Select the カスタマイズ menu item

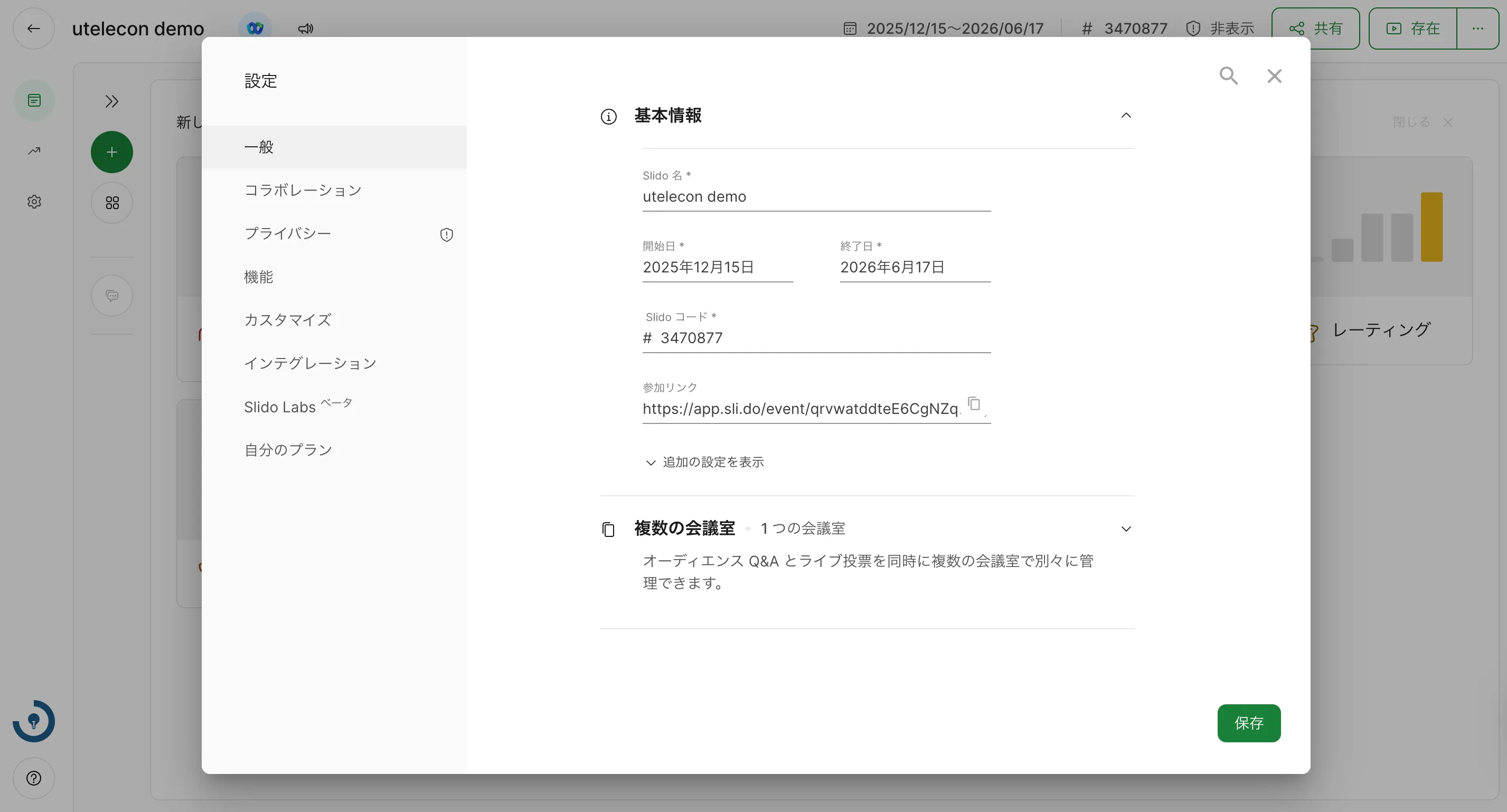click(288, 320)
